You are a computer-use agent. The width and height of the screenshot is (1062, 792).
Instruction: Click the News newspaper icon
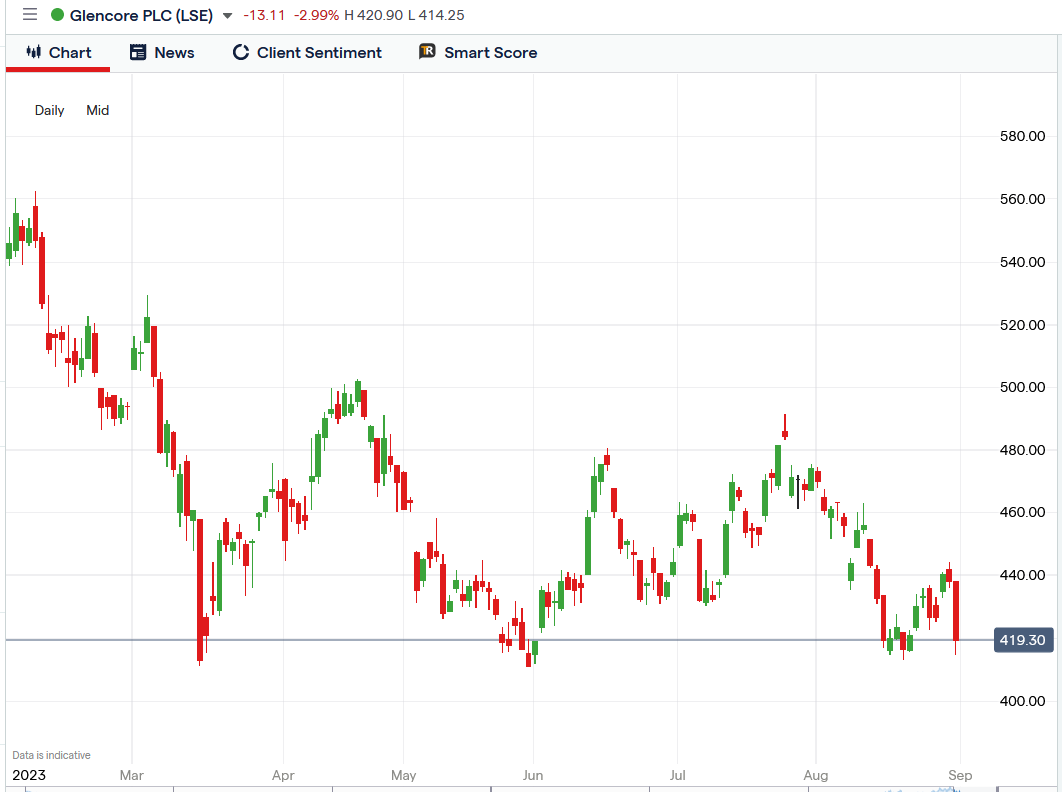[x=138, y=52]
